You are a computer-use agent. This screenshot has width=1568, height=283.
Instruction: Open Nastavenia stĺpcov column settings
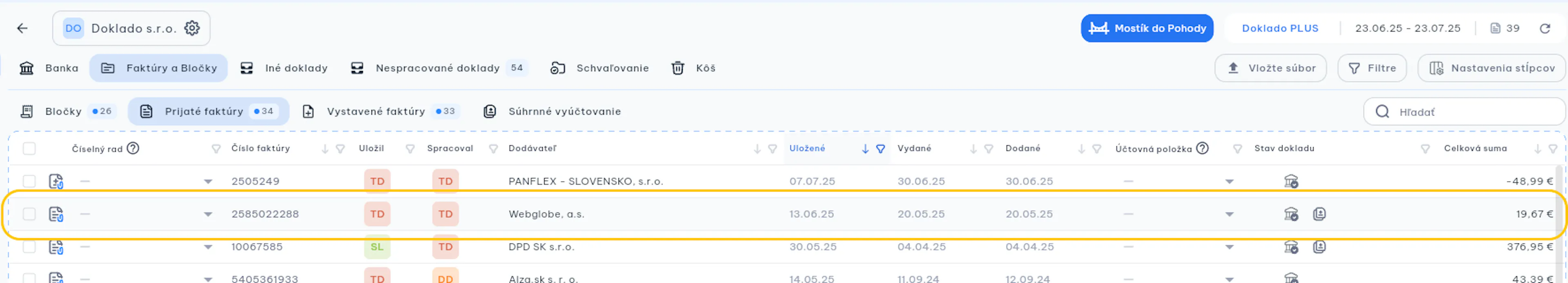click(1491, 68)
